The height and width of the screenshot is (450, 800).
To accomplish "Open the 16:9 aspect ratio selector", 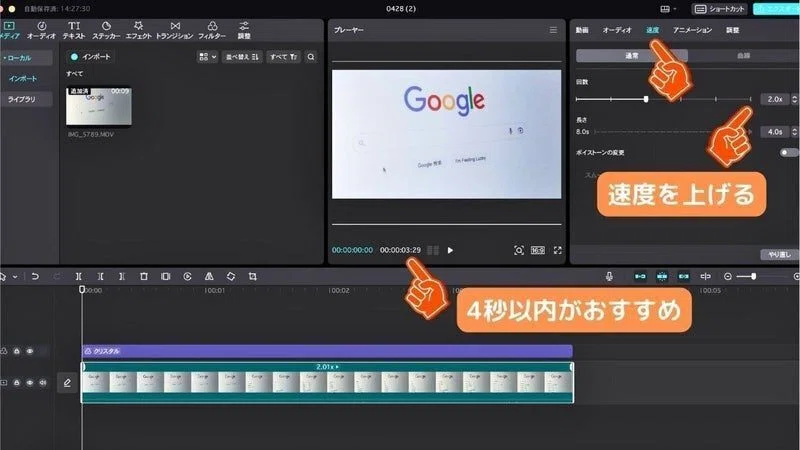I will 538,250.
